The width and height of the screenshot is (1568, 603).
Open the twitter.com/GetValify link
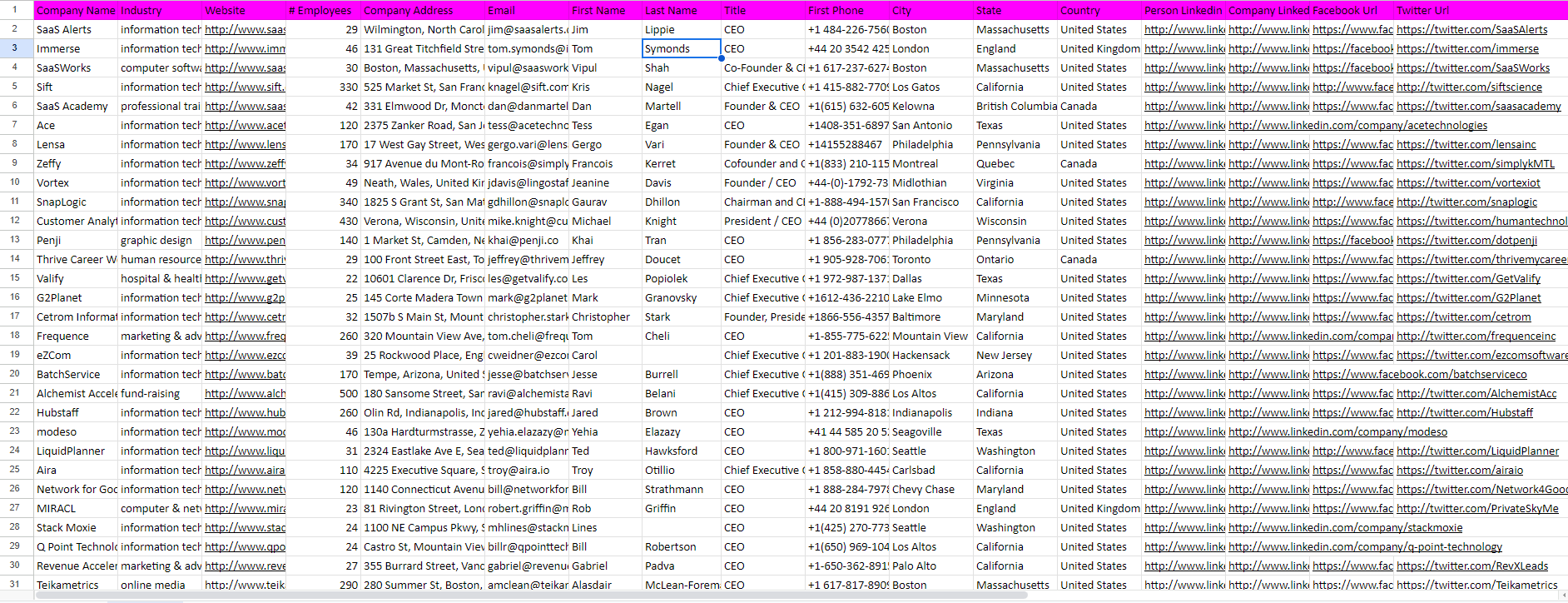1468,278
